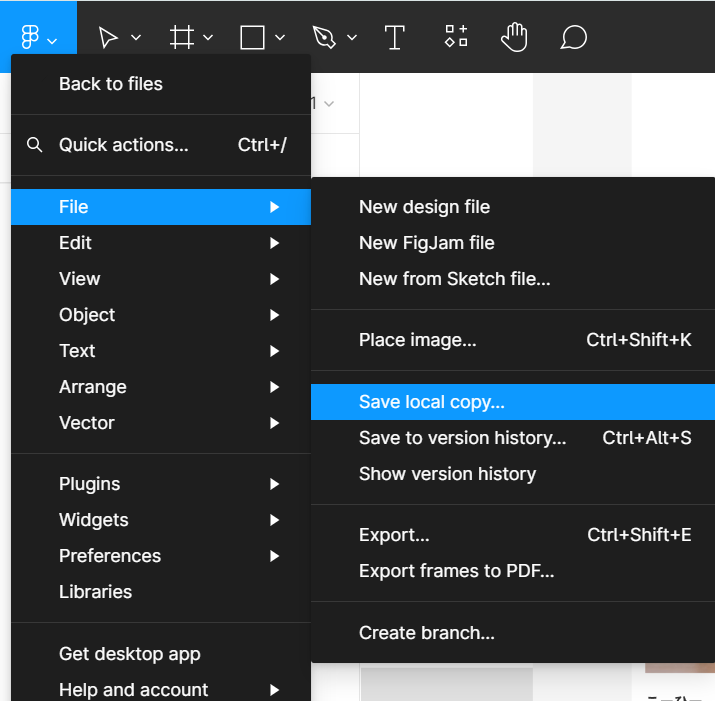
Task: Open the Frame tool dropdown chevron
Action: [208, 38]
